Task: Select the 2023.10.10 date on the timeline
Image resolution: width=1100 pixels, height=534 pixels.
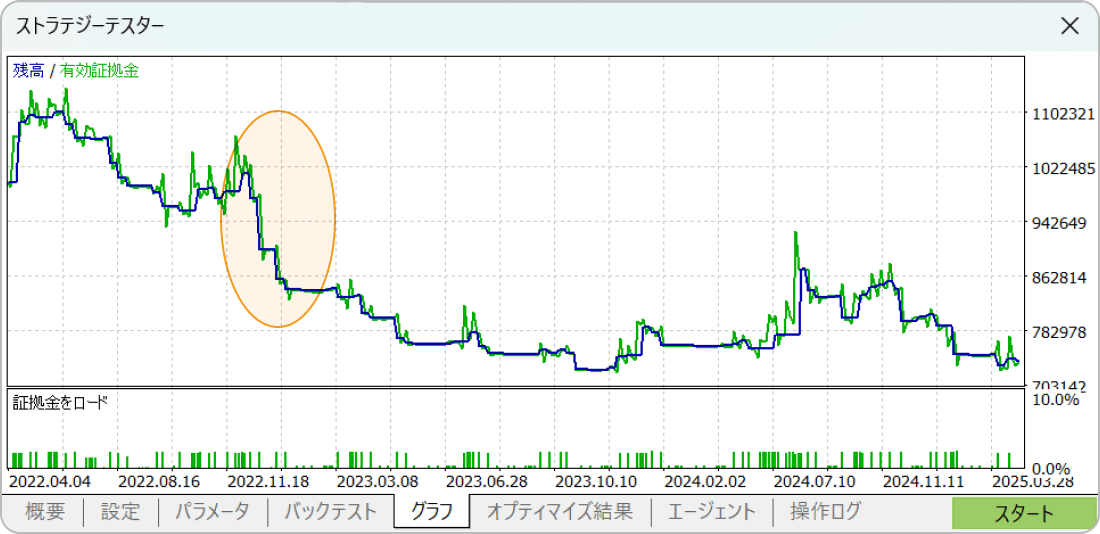Action: point(596,482)
